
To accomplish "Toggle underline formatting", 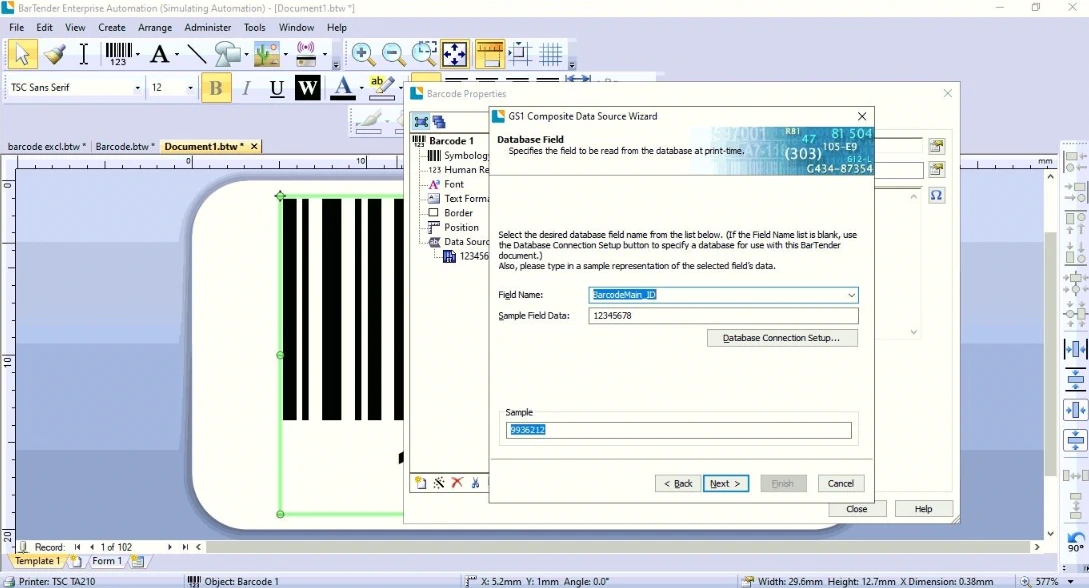I will pyautogui.click(x=276, y=88).
